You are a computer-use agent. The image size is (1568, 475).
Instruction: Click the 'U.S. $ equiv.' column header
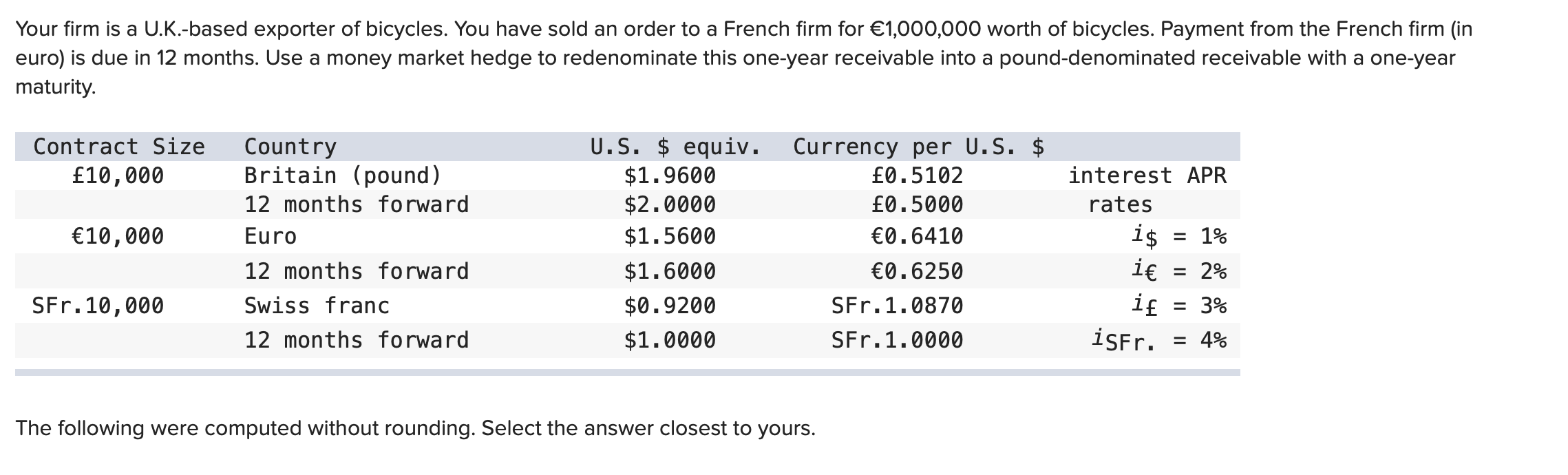[x=675, y=147]
